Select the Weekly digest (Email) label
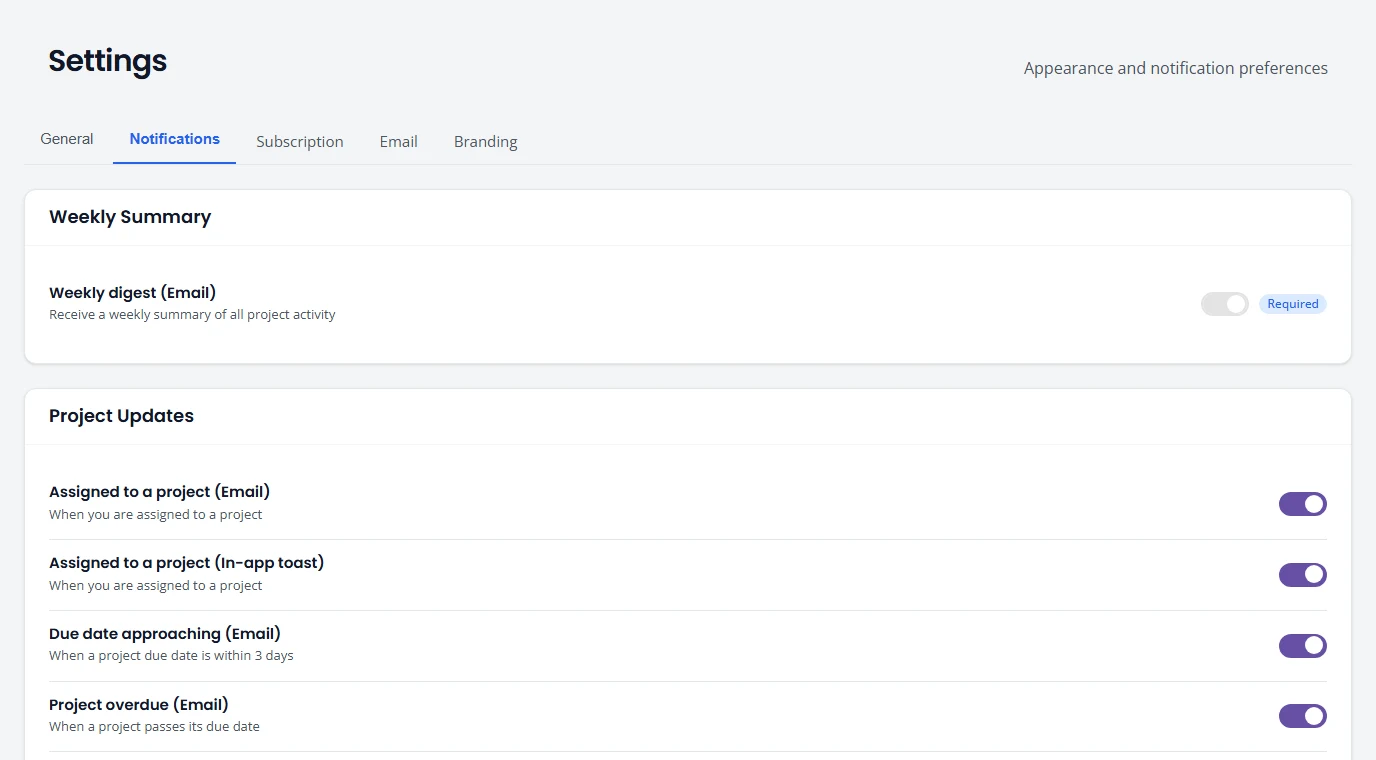 point(133,293)
